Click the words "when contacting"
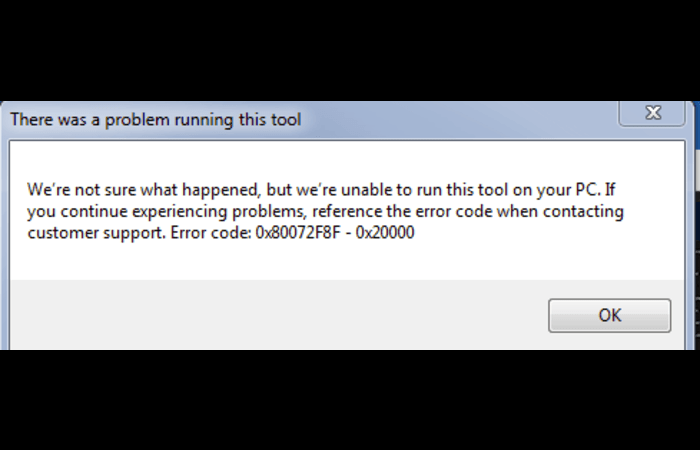Screen dimensions: 700x450 [x=568, y=211]
